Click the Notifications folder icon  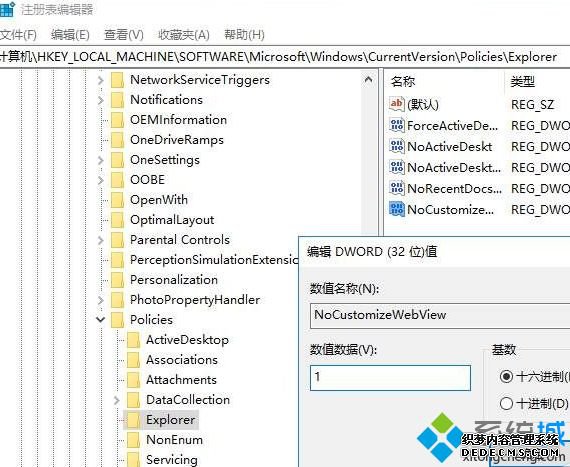point(117,100)
